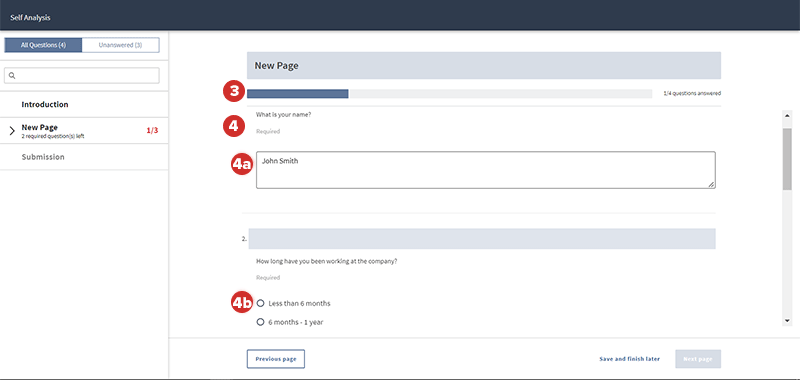This screenshot has height=380, width=800.
Task: Expand the New Page chevron in sidebar
Action: [x=12, y=131]
